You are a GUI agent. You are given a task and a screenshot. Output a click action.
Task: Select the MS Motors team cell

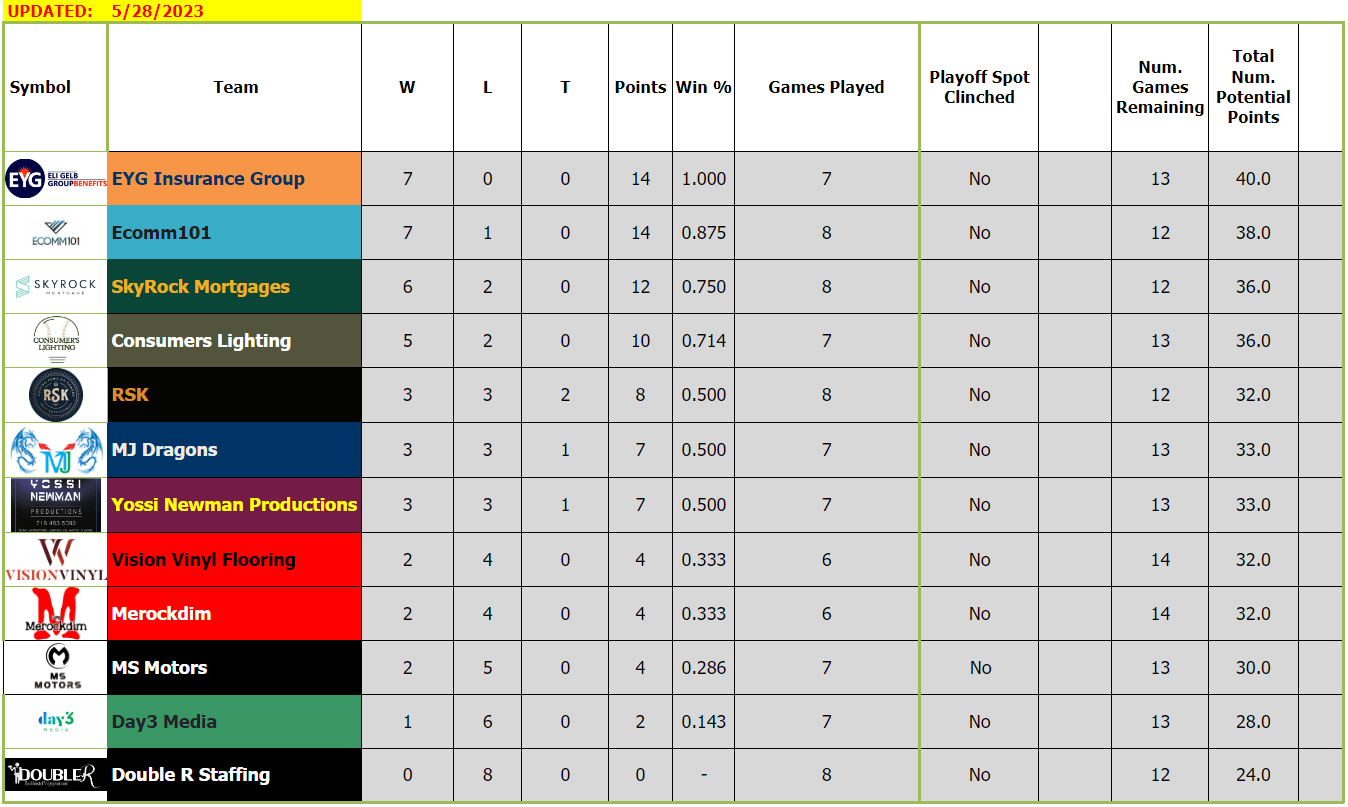(234, 668)
